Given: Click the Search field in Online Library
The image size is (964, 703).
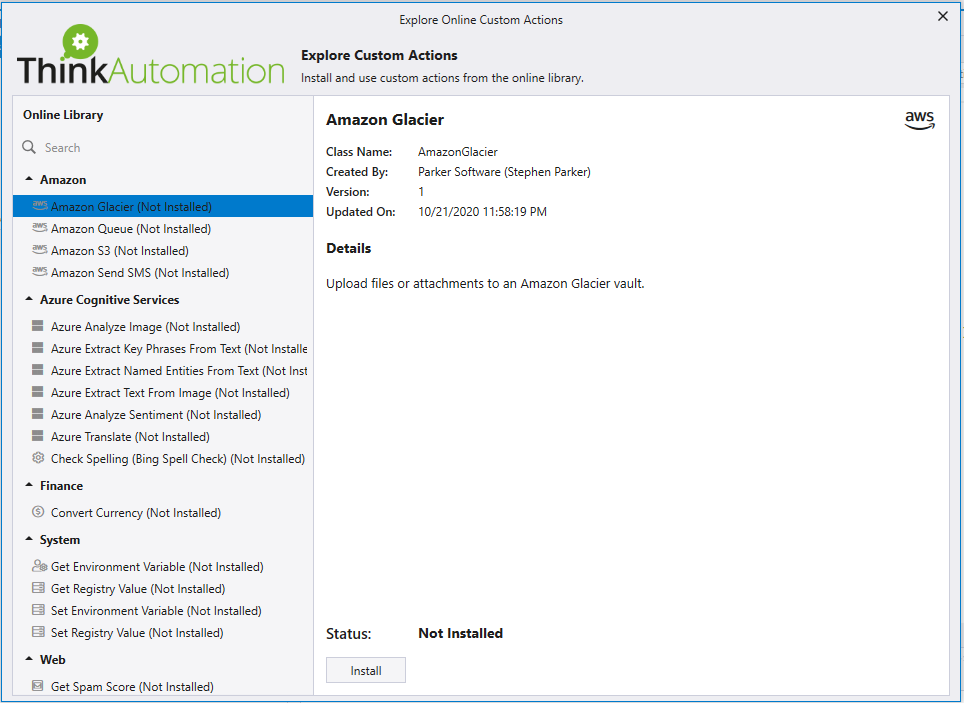Looking at the screenshot, I should pos(166,148).
